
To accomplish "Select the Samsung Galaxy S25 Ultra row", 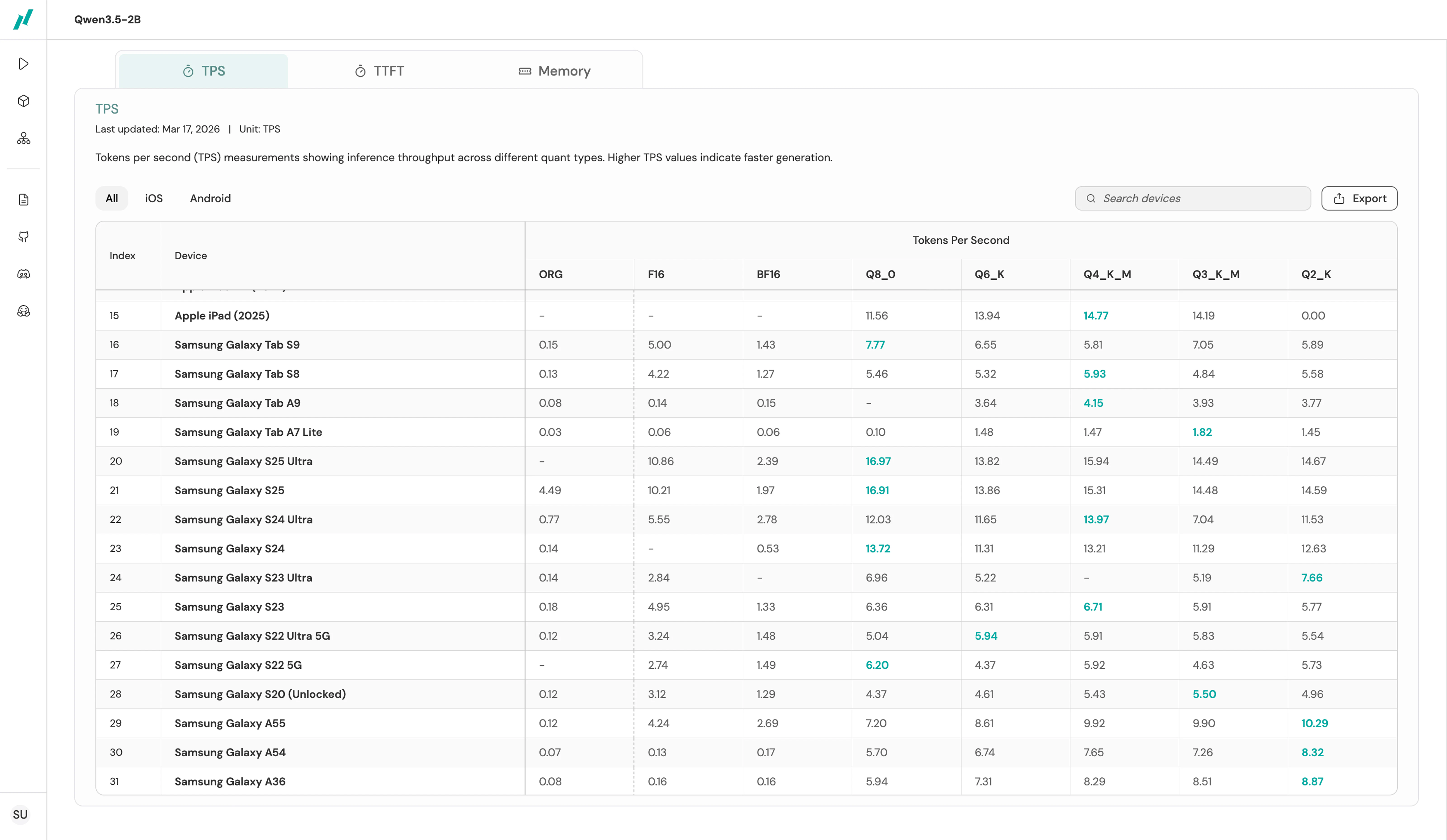I will pos(244,461).
